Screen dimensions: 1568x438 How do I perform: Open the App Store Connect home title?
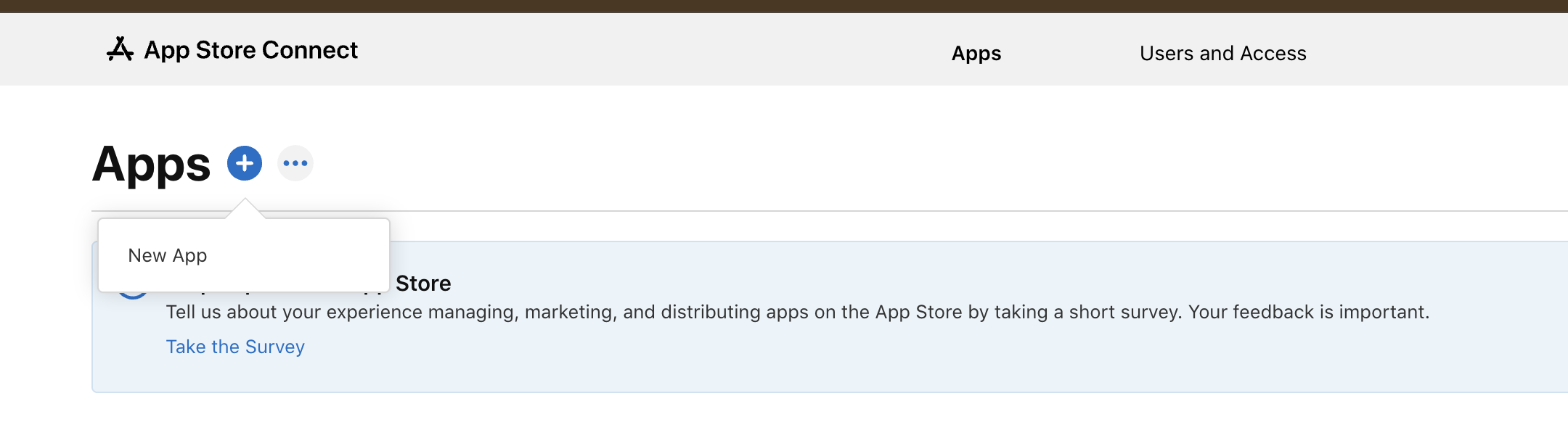click(250, 50)
